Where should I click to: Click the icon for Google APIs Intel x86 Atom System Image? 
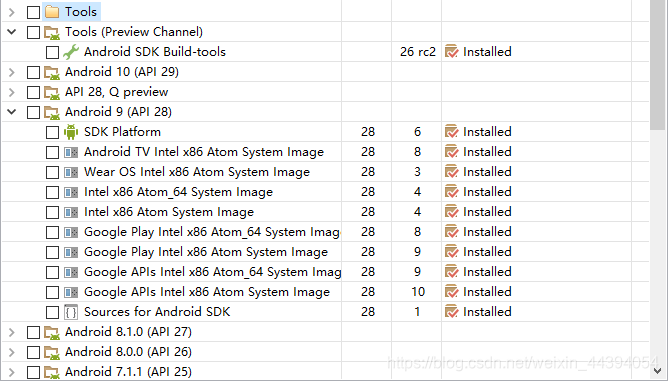[x=71, y=292]
